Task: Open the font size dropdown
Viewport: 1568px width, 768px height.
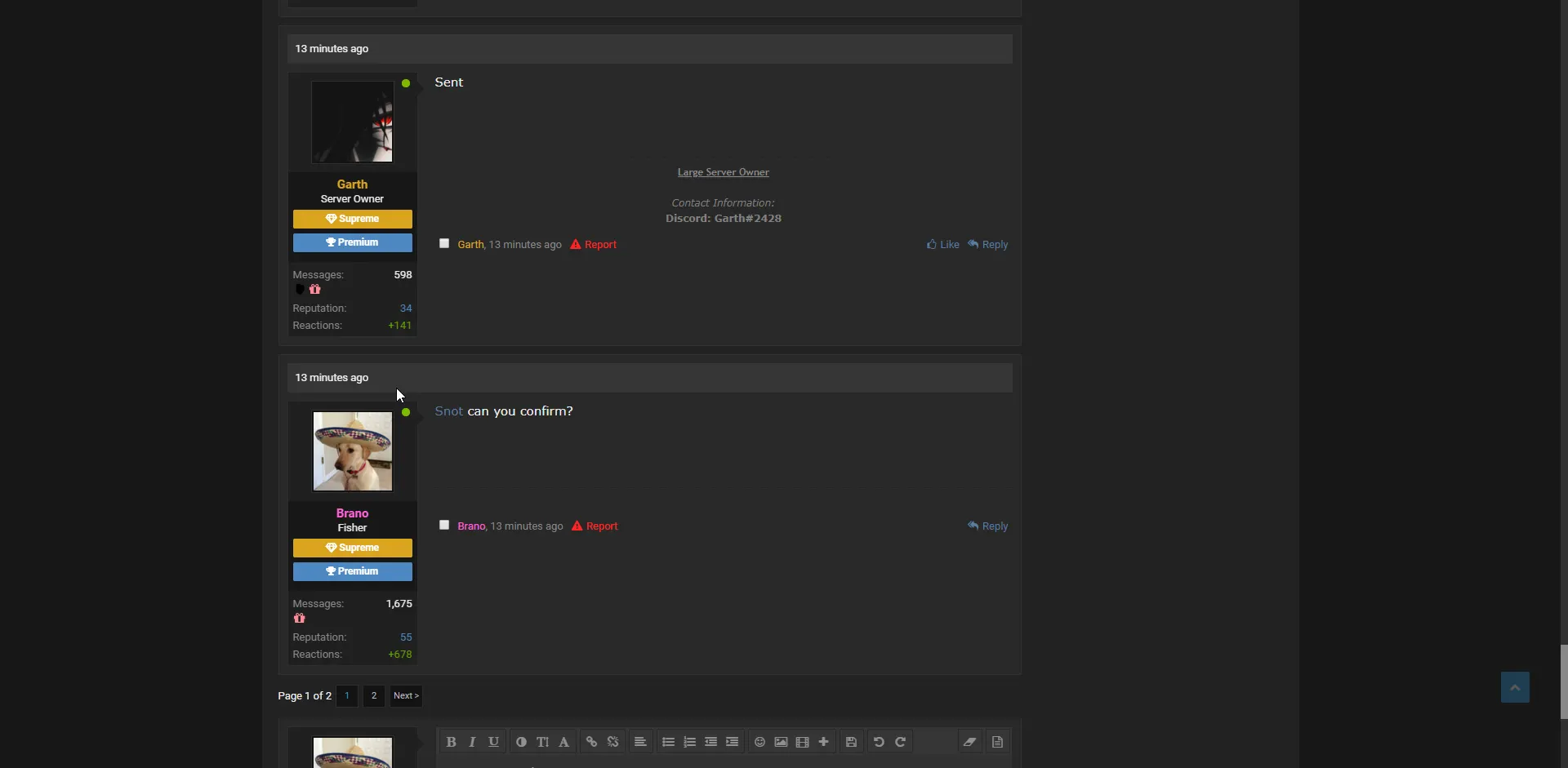Action: tap(542, 742)
